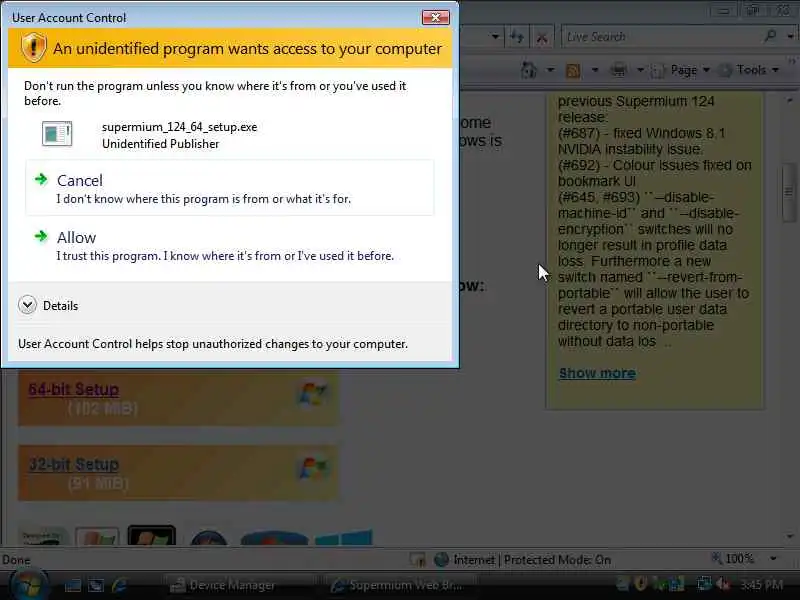Click the Show Desktop quick launch icon

[72, 585]
